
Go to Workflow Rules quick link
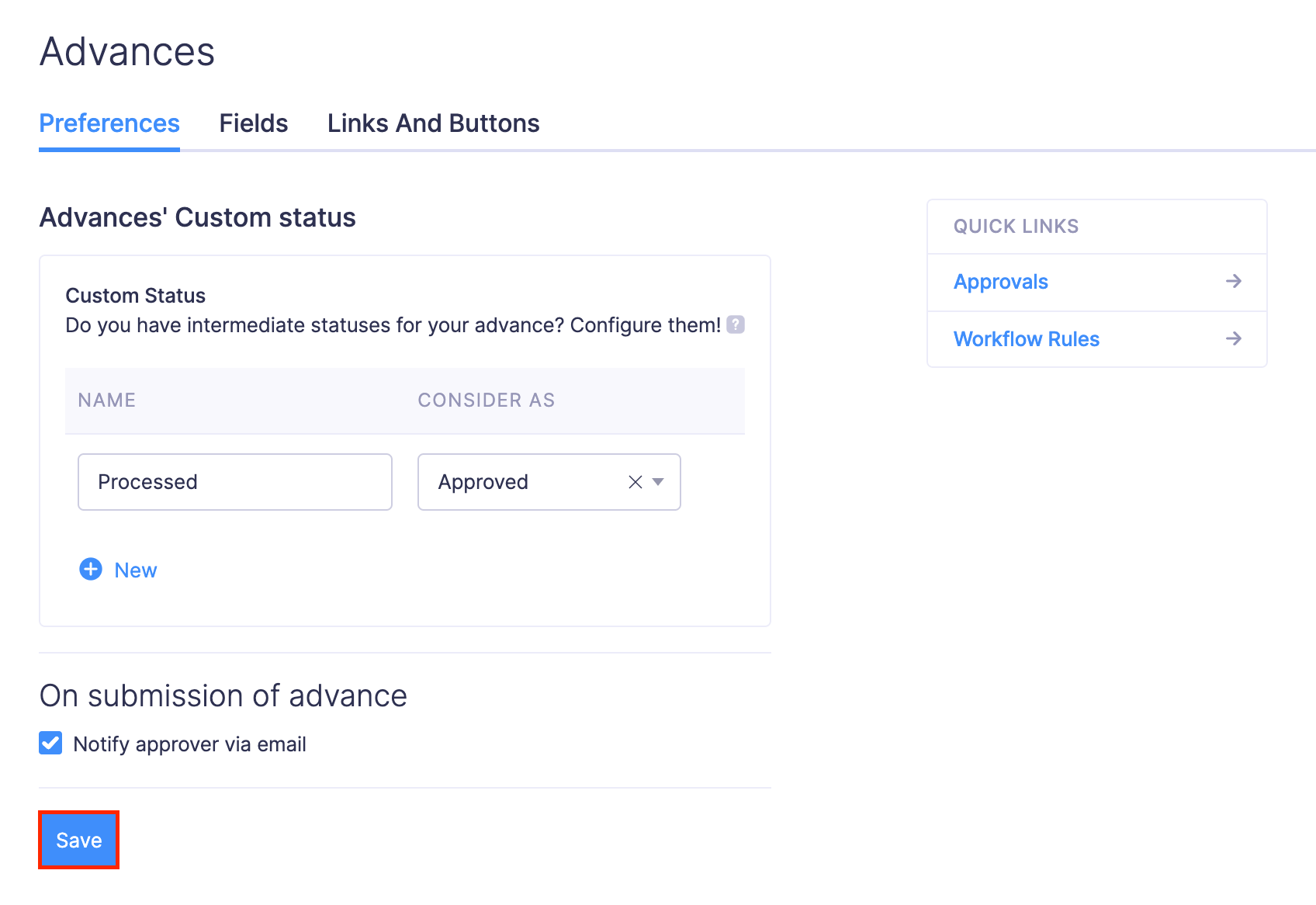(1026, 339)
